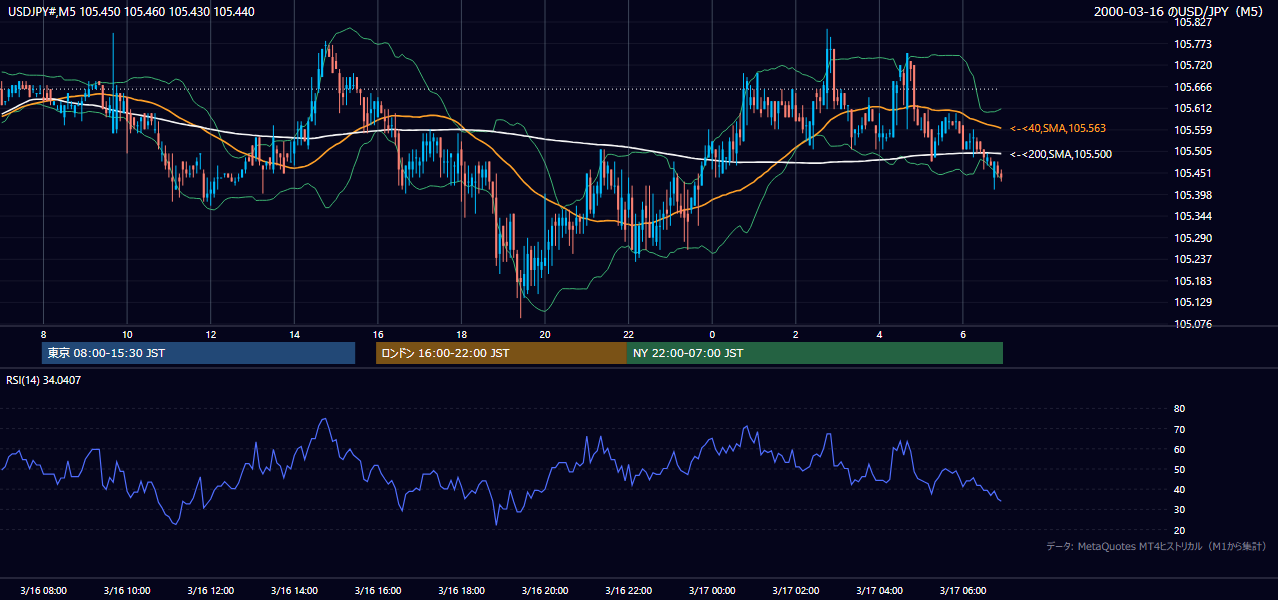Click the RSI(14) 34.0407 indicator label
This screenshot has height=600, width=1278.
tap(42, 380)
